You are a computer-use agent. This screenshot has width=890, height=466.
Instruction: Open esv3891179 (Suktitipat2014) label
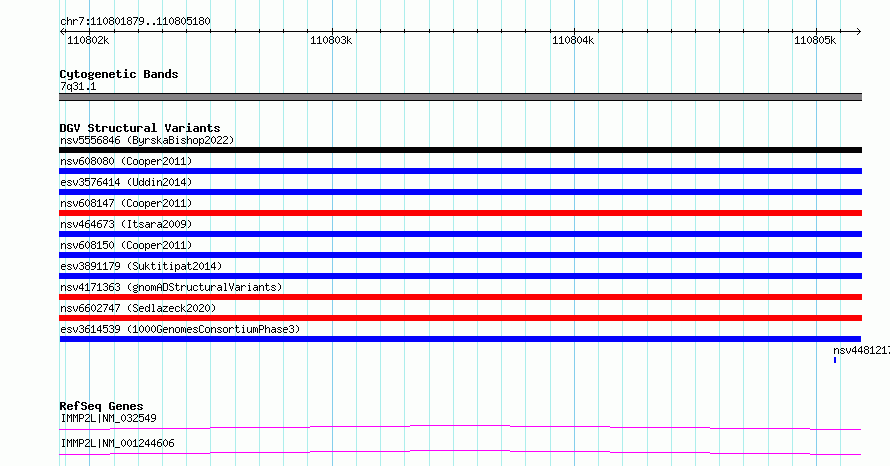[x=141, y=266]
